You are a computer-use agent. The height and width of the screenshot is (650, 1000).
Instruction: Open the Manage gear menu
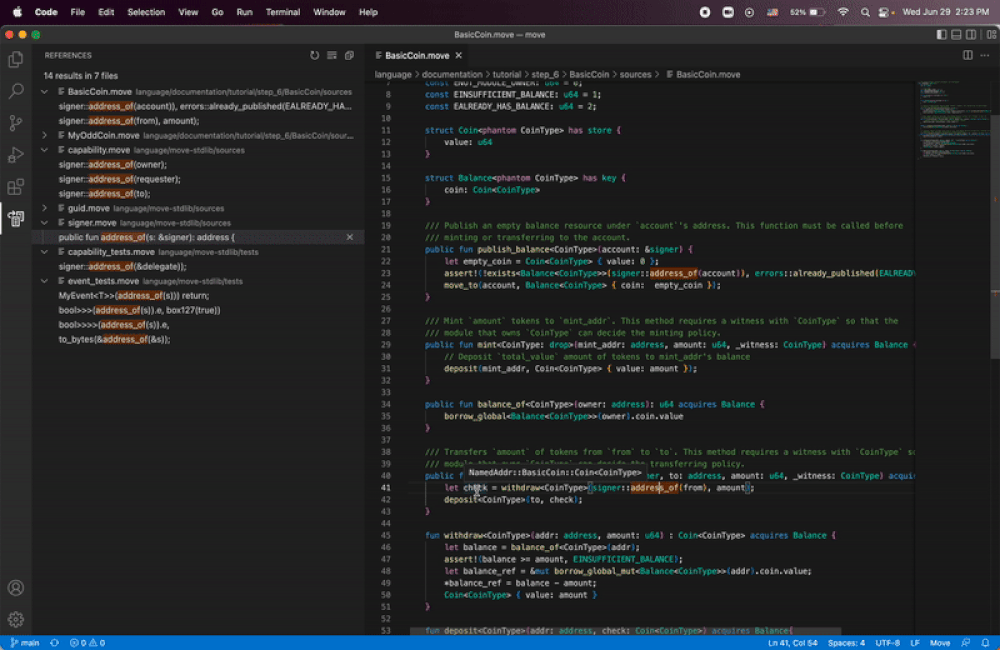tap(16, 619)
